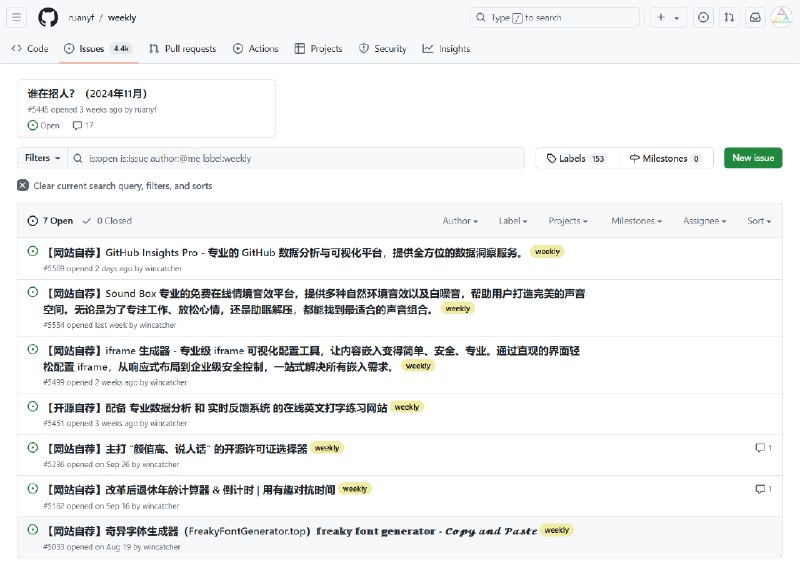Click the comment count 17 on pinned issue

83,126
